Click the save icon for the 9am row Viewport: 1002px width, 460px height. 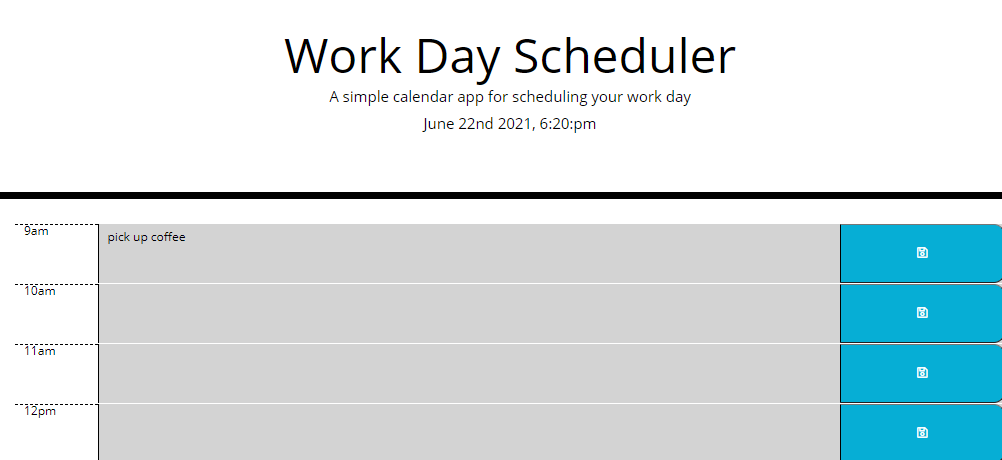[921, 253]
